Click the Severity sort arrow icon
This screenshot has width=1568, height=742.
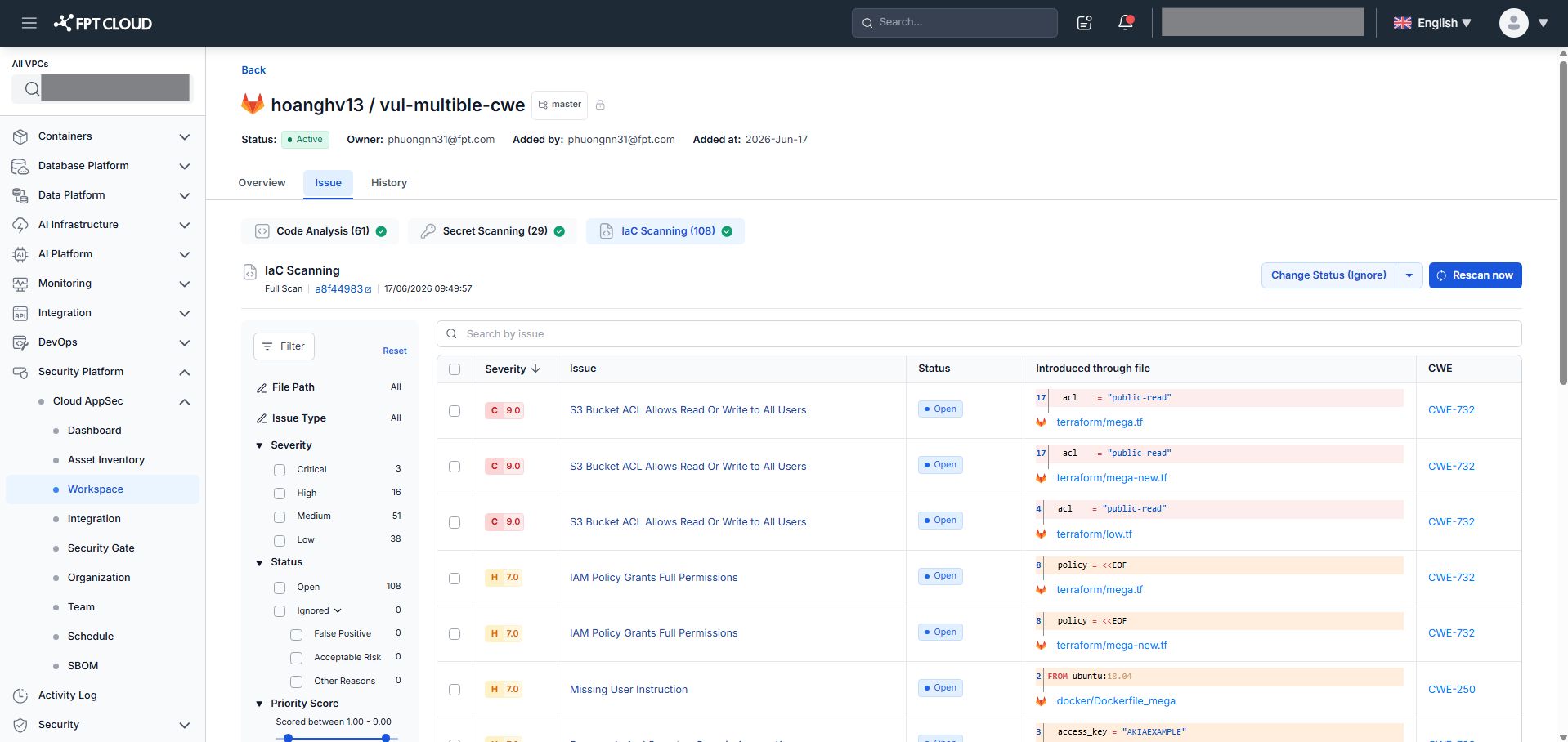pos(535,369)
